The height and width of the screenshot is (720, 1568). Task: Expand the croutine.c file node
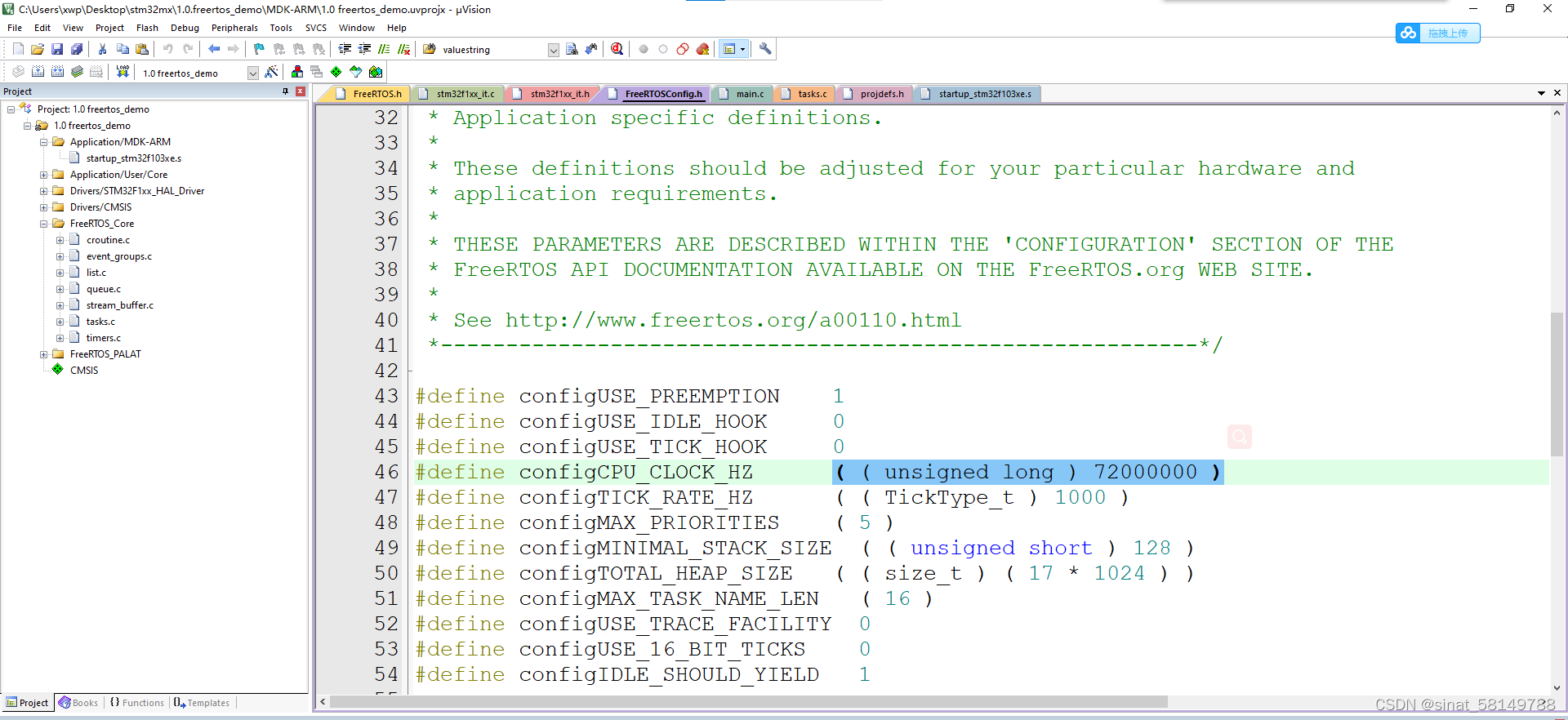60,240
